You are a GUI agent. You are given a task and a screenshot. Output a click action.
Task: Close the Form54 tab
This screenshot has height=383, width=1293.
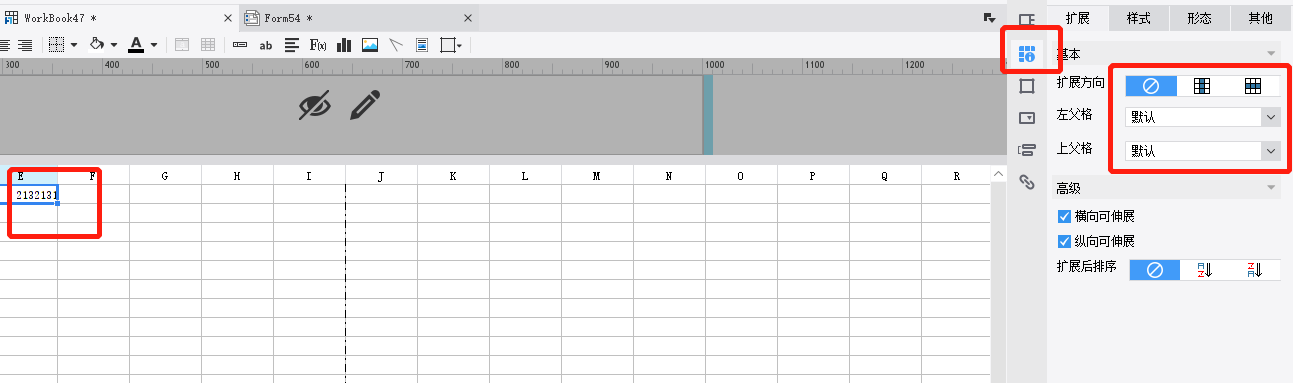468,18
